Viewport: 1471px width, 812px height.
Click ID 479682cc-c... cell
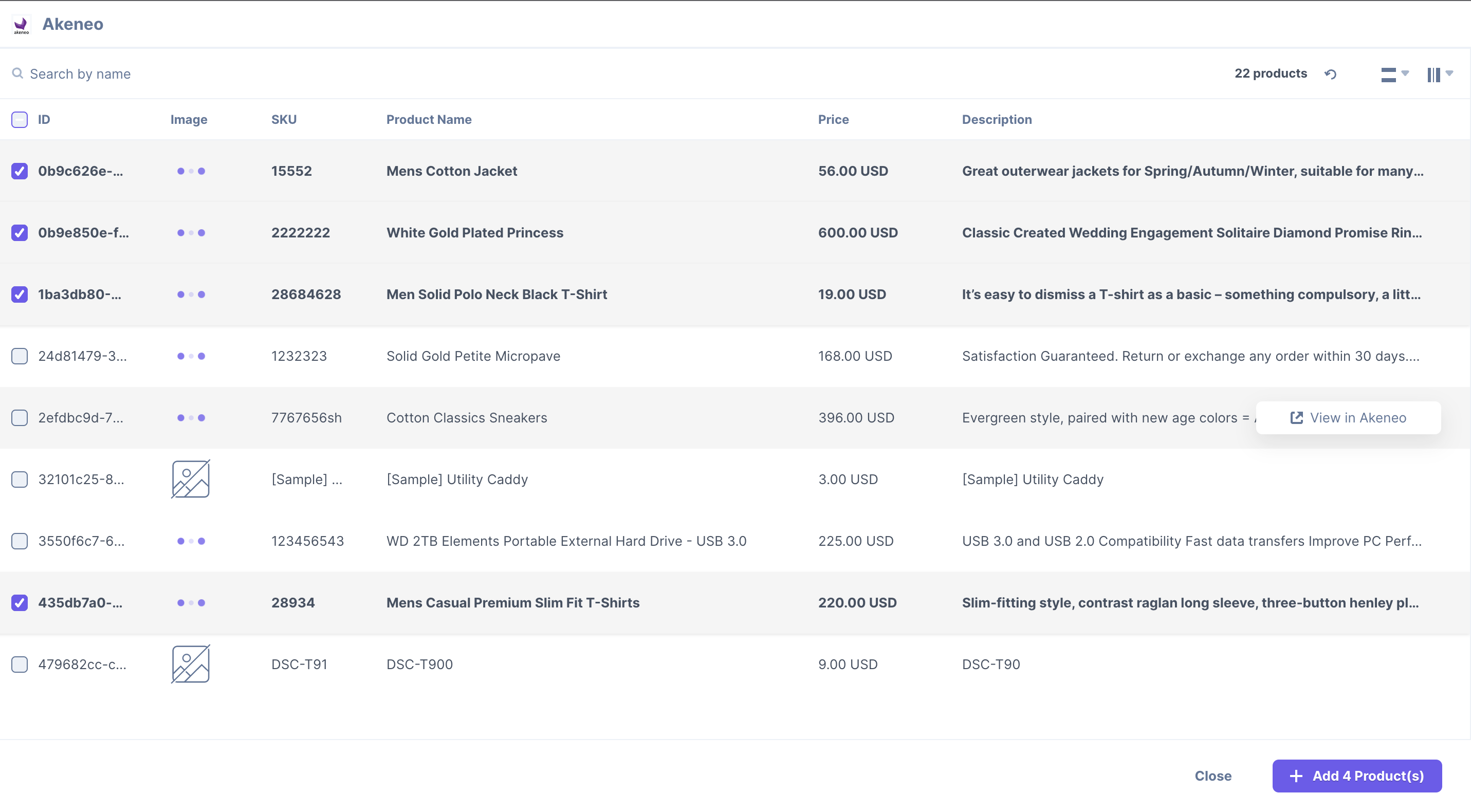(x=82, y=664)
